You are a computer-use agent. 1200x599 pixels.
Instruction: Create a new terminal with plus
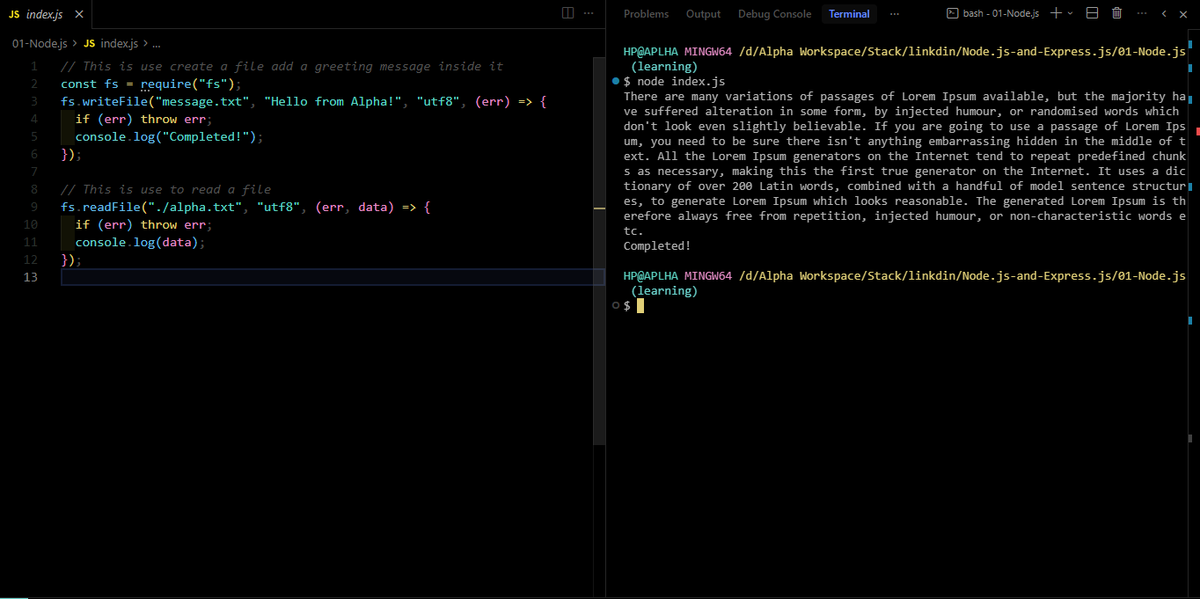tap(1056, 13)
